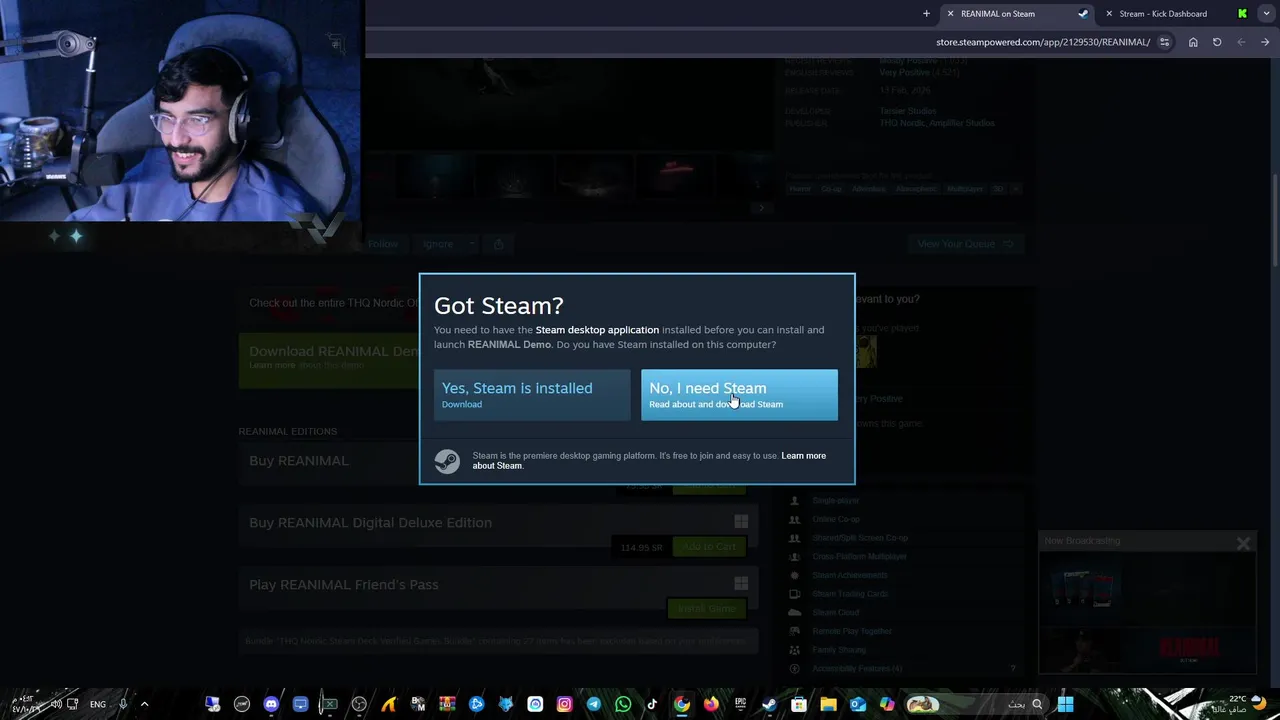Open File Explorer from the taskbar
This screenshot has height=720, width=1280.
point(828,704)
